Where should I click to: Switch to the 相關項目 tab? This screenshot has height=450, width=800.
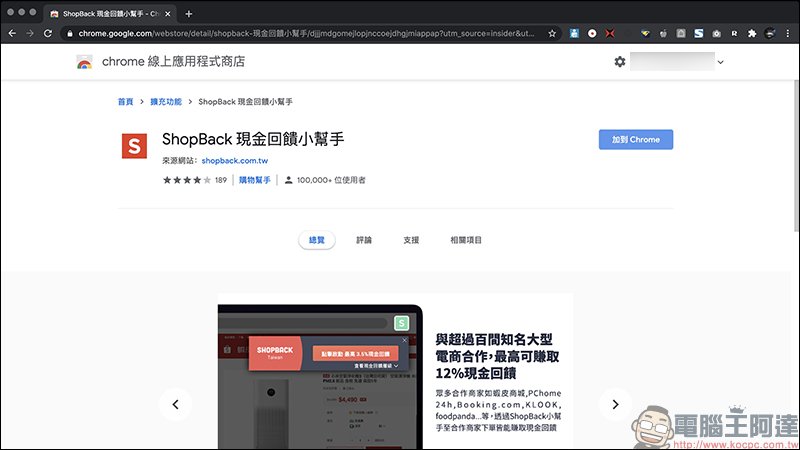[466, 240]
